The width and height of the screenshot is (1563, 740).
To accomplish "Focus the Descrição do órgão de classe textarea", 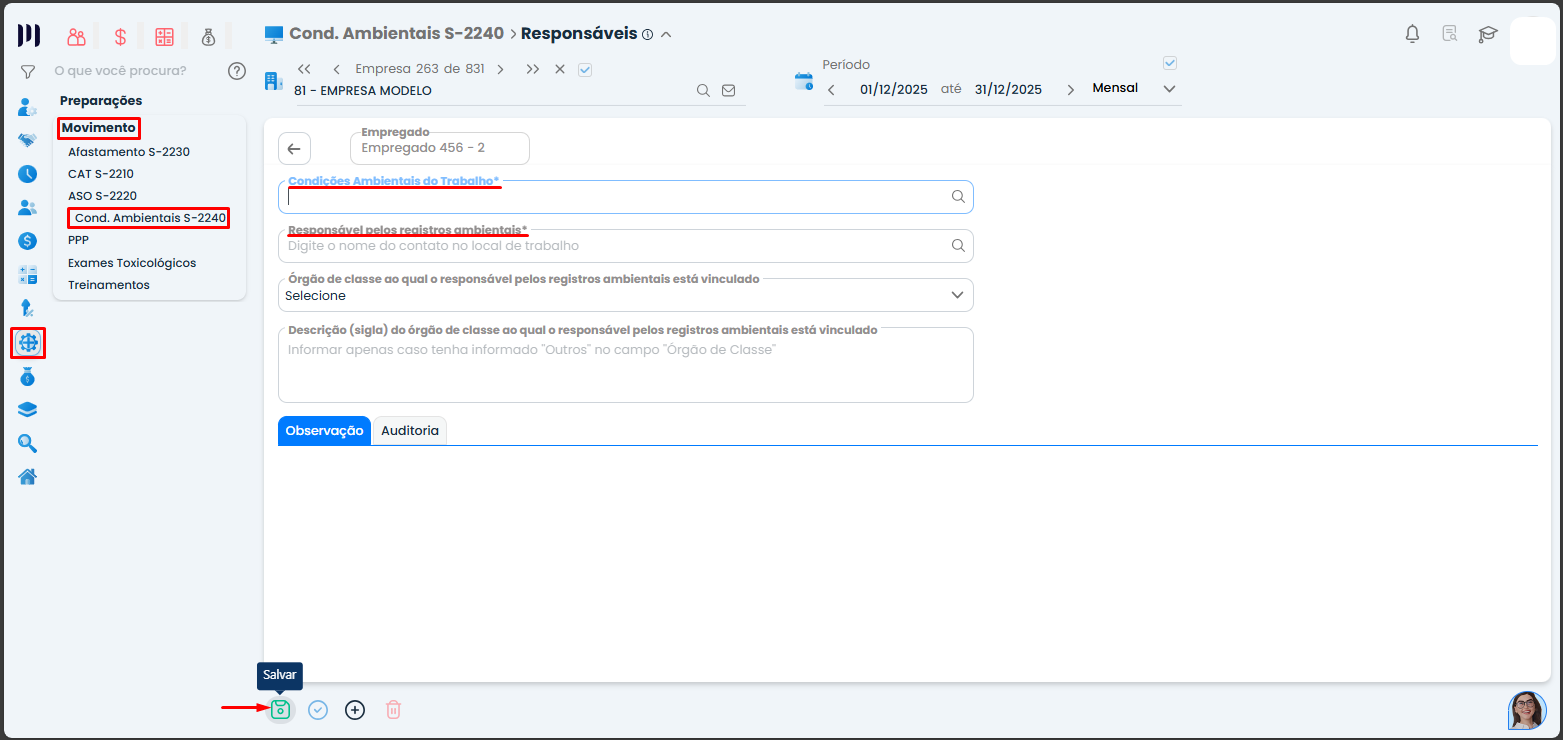I will pyautogui.click(x=626, y=365).
